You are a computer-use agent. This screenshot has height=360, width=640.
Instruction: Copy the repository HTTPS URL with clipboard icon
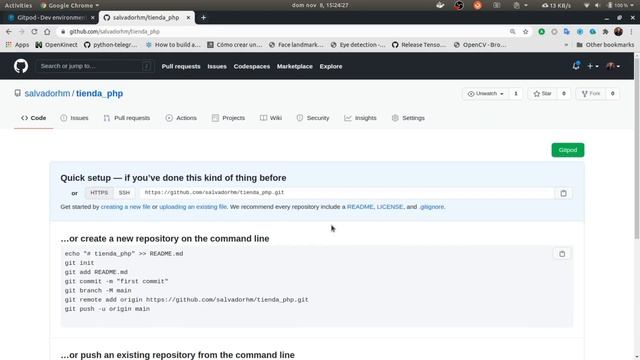click(563, 193)
